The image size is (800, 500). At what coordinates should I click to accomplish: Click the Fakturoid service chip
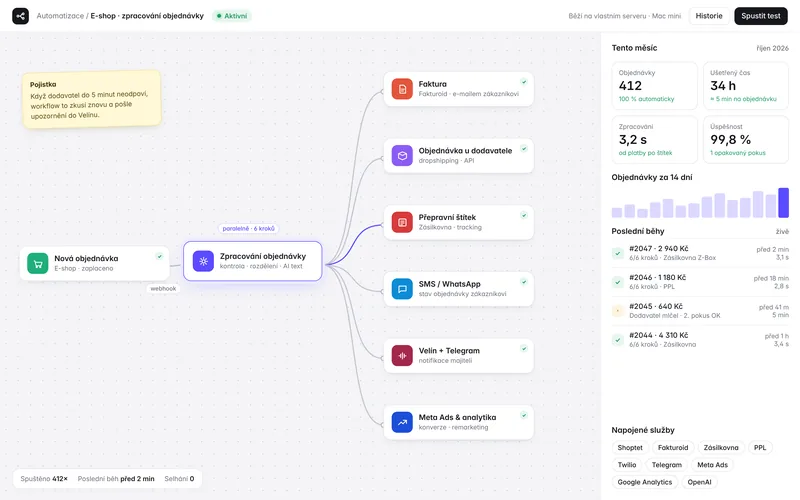click(673, 447)
